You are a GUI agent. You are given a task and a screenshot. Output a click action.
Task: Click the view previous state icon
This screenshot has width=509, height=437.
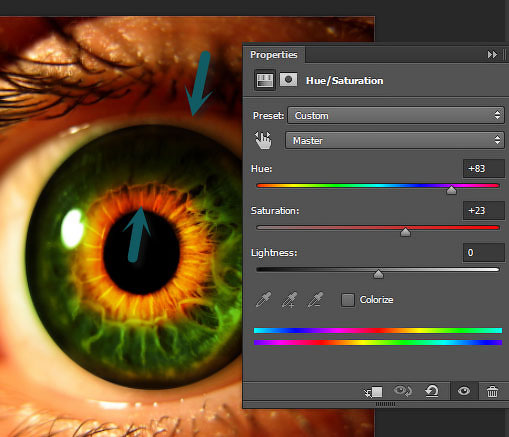pos(403,391)
